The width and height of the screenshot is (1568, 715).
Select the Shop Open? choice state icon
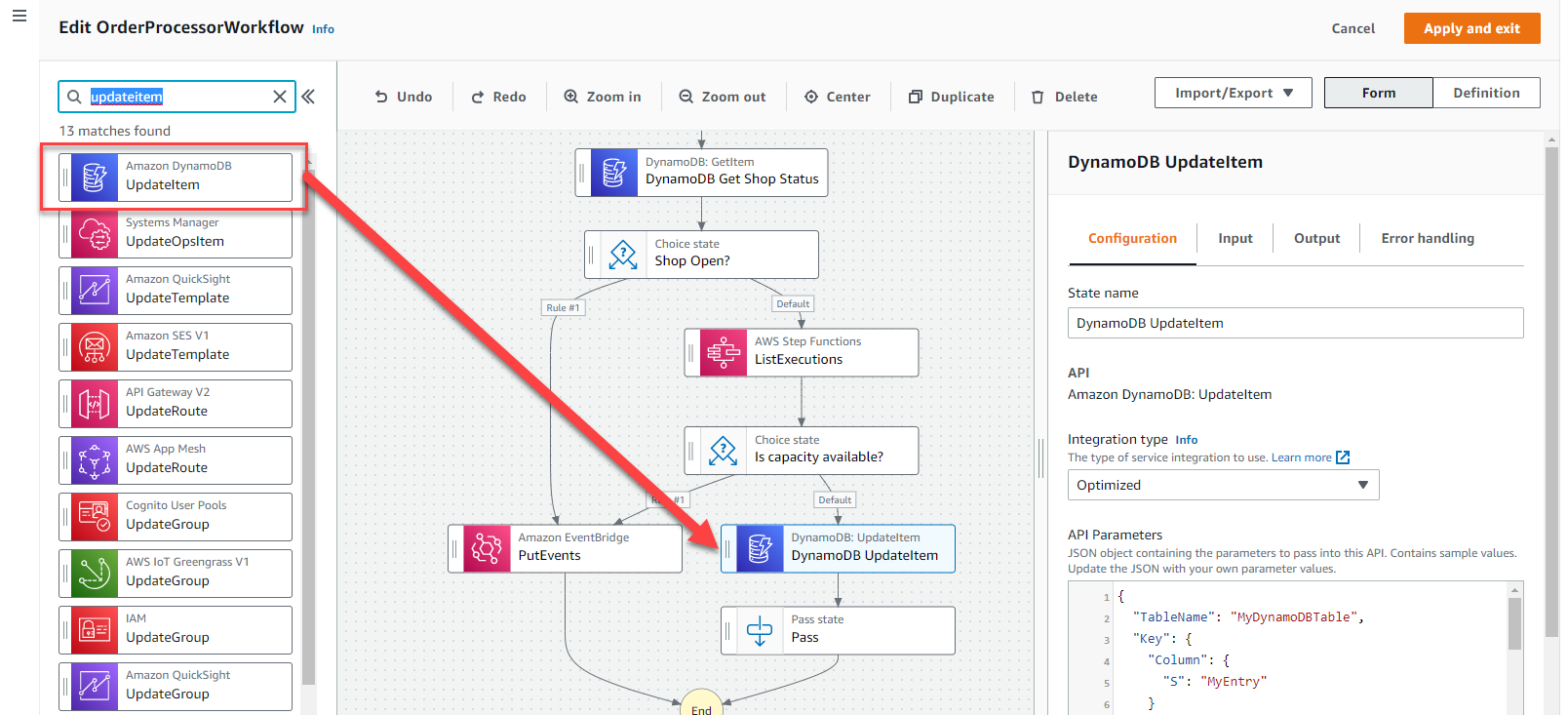tap(623, 255)
